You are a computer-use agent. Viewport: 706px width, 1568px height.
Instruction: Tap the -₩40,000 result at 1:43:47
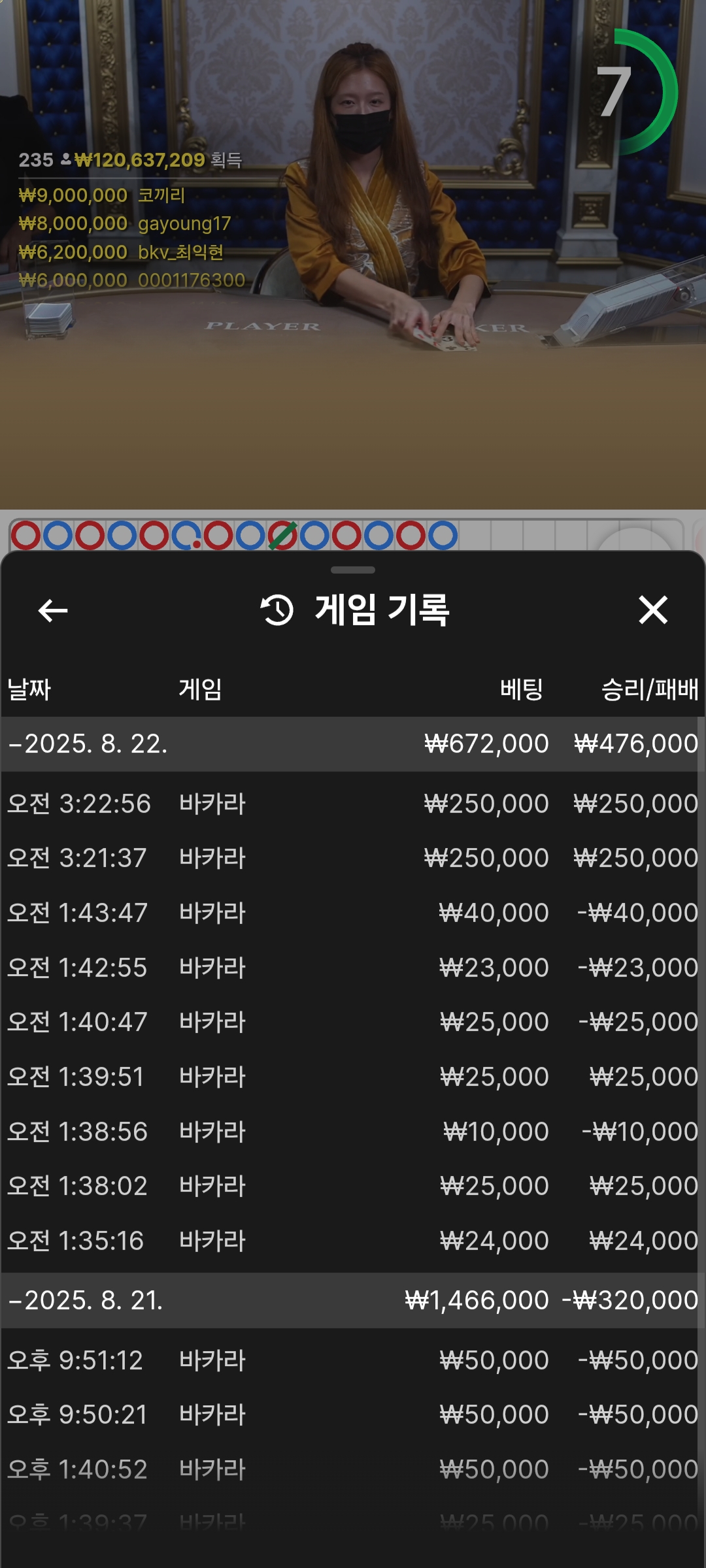coord(638,913)
